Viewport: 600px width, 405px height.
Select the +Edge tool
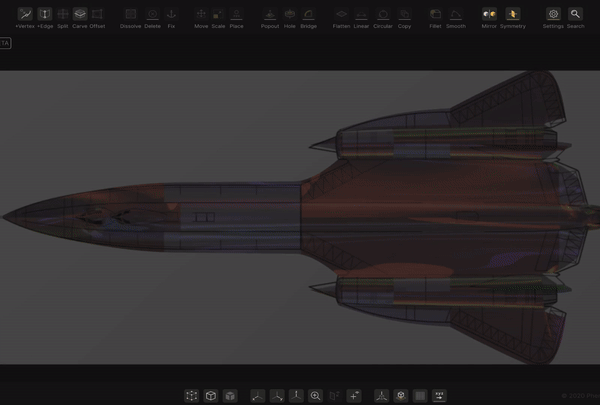[45, 18]
